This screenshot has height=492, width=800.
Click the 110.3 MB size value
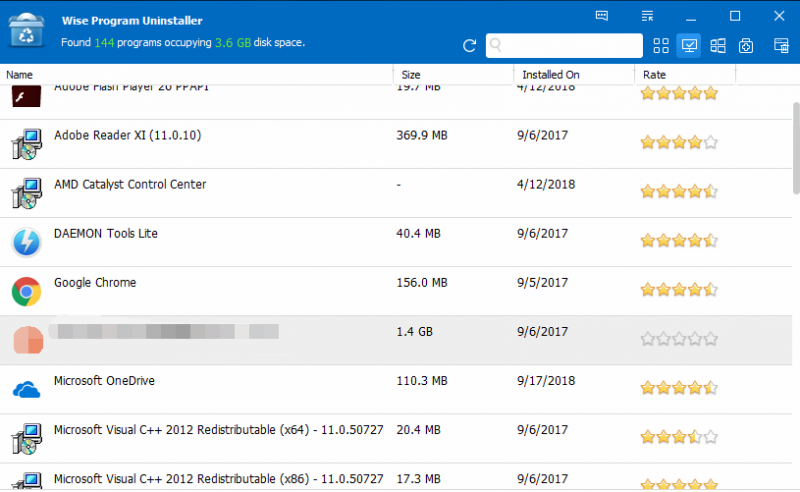(x=422, y=381)
